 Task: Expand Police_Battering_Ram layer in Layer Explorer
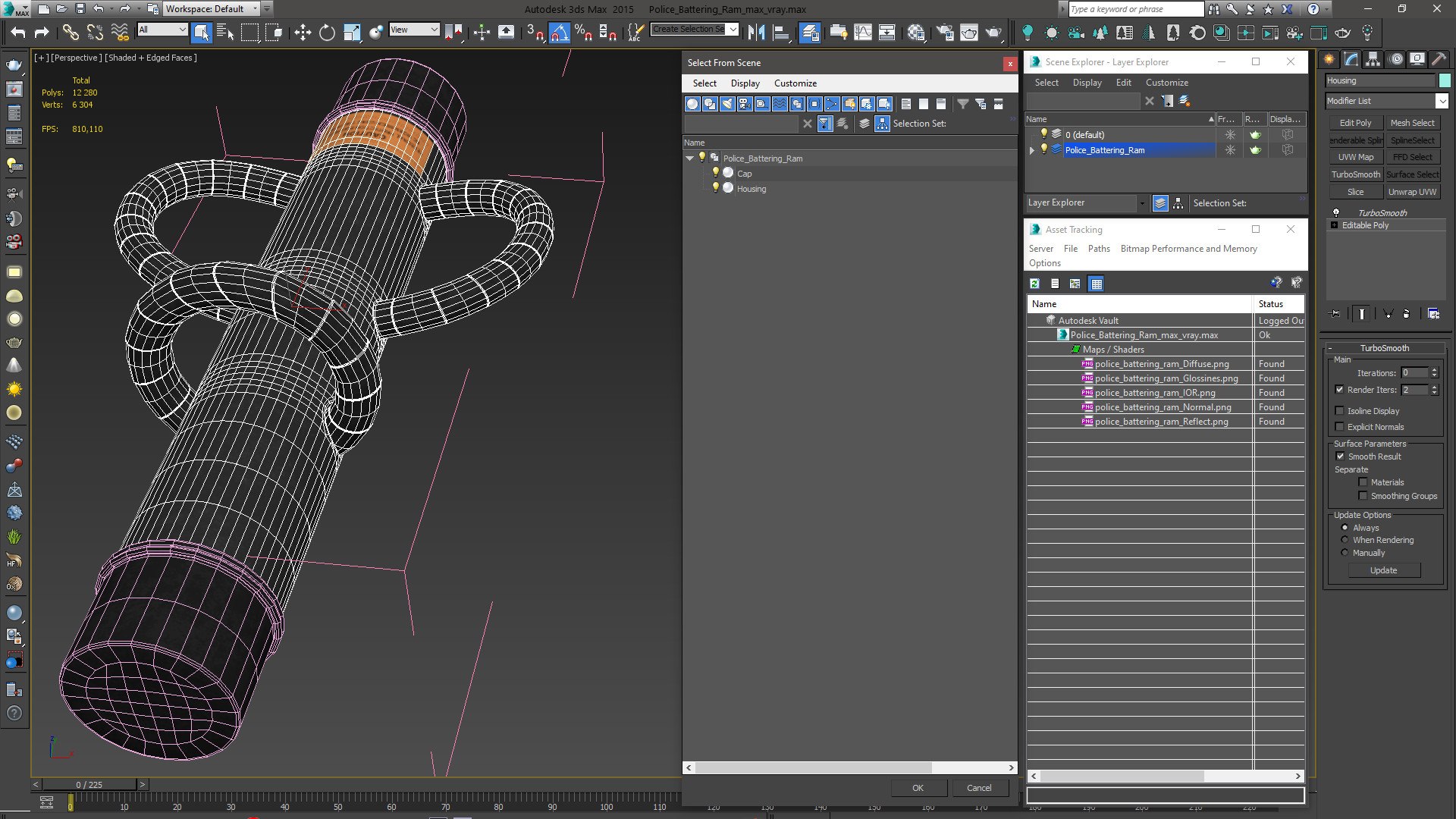(1031, 150)
